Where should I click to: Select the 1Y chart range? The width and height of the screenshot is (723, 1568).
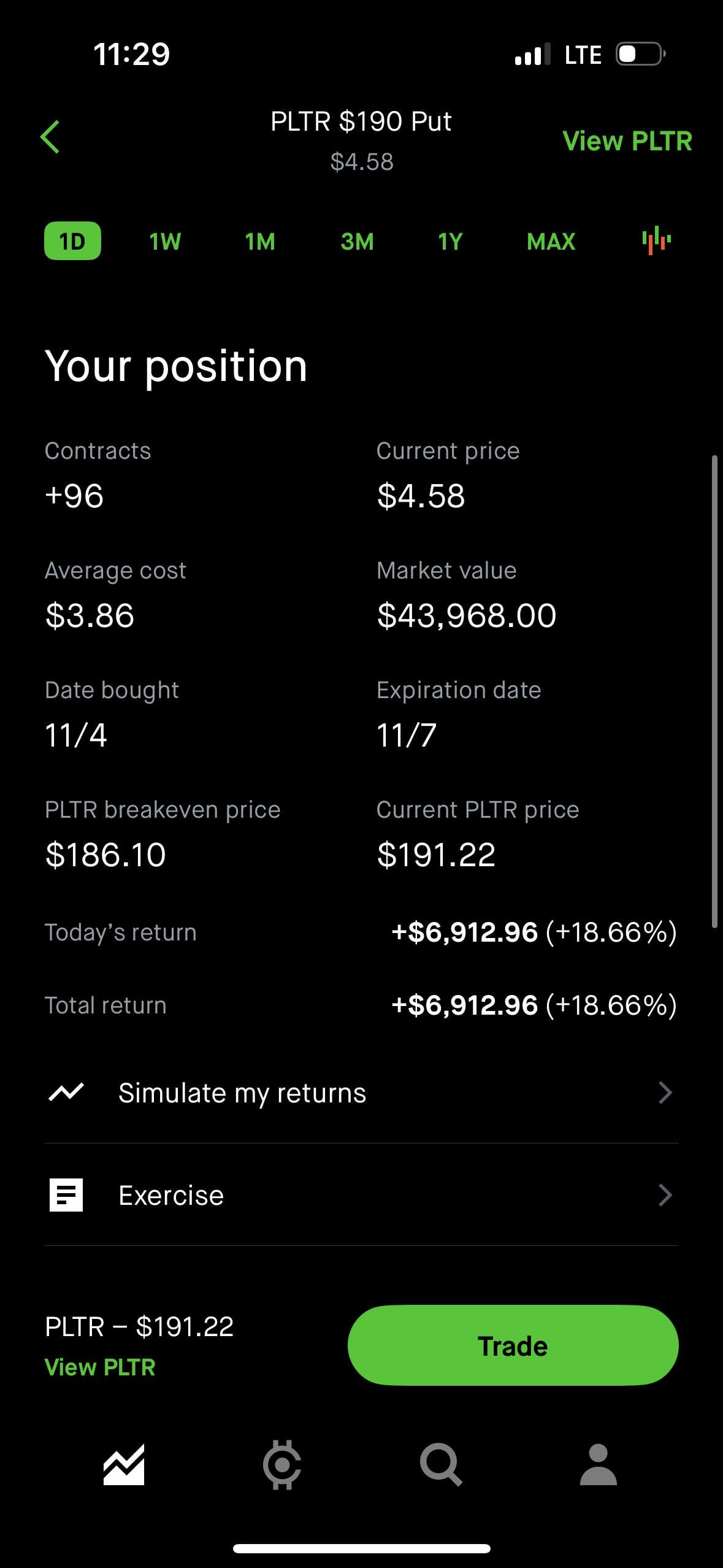(x=450, y=241)
